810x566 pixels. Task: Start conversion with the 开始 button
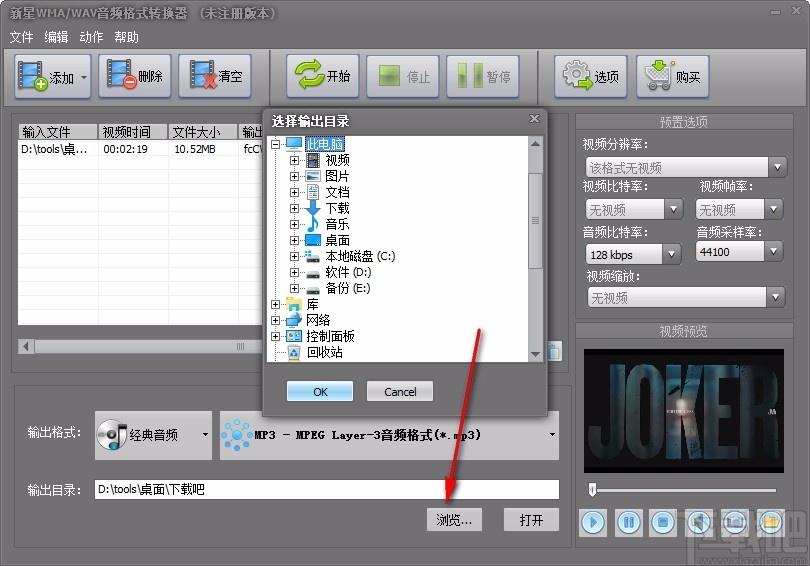pyautogui.click(x=323, y=76)
